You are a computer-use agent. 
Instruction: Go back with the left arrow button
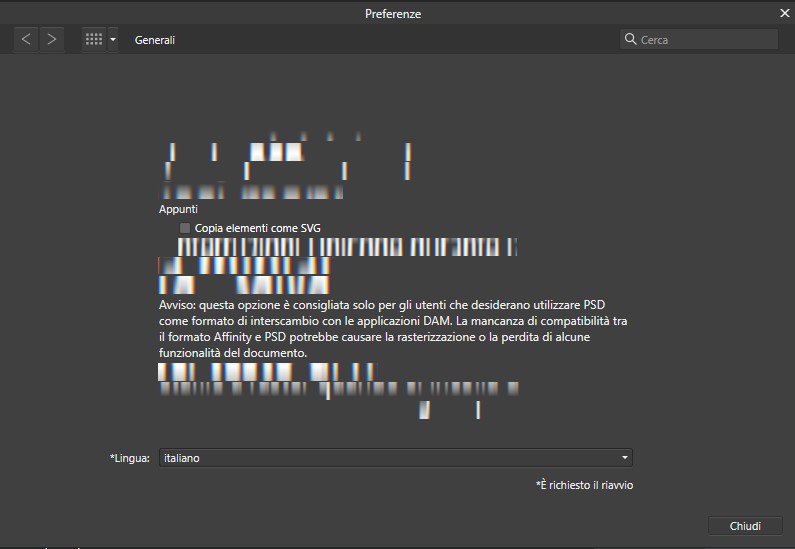coord(26,39)
